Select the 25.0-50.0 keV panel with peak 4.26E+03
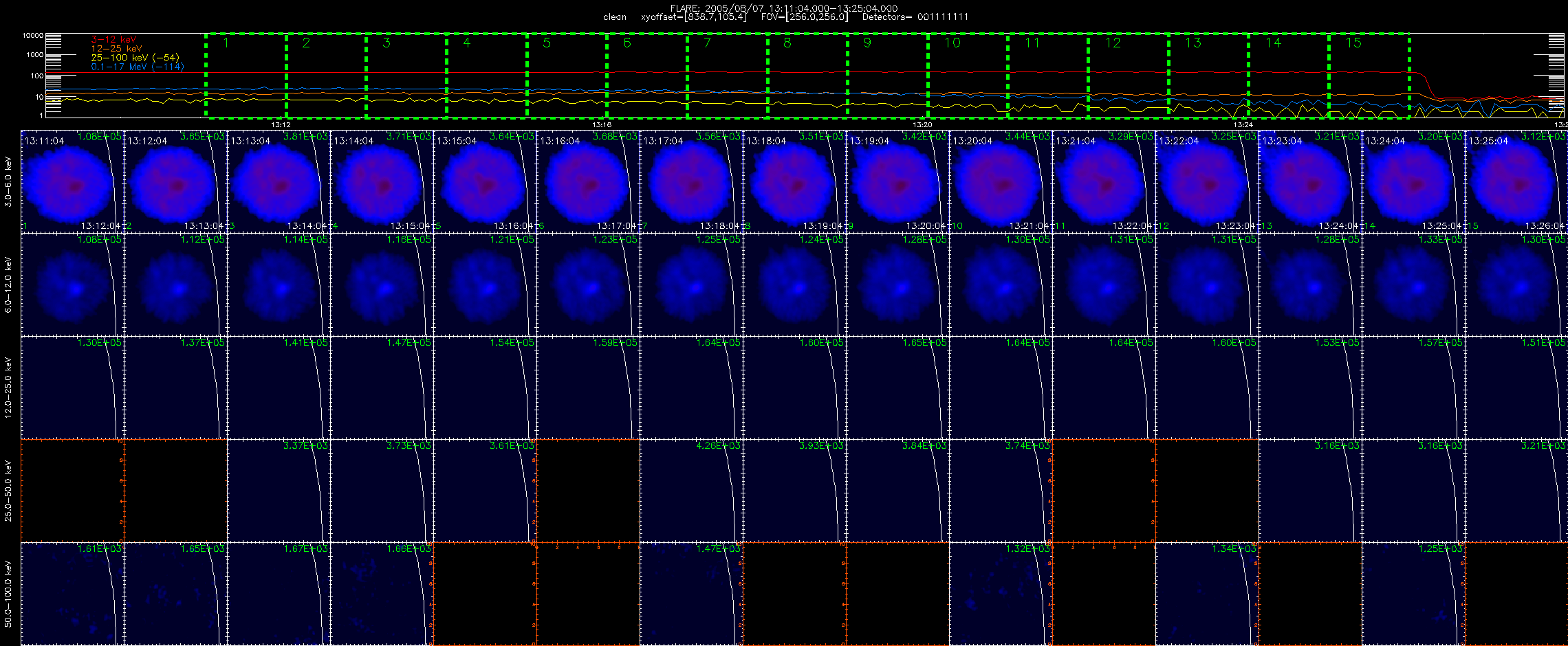The height and width of the screenshot is (646, 1568). click(691, 491)
